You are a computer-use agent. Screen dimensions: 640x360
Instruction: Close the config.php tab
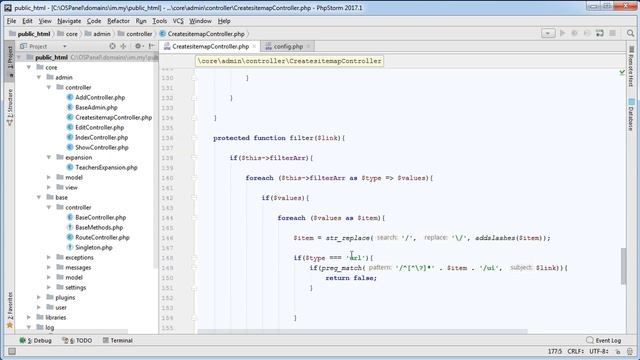tap(308, 47)
